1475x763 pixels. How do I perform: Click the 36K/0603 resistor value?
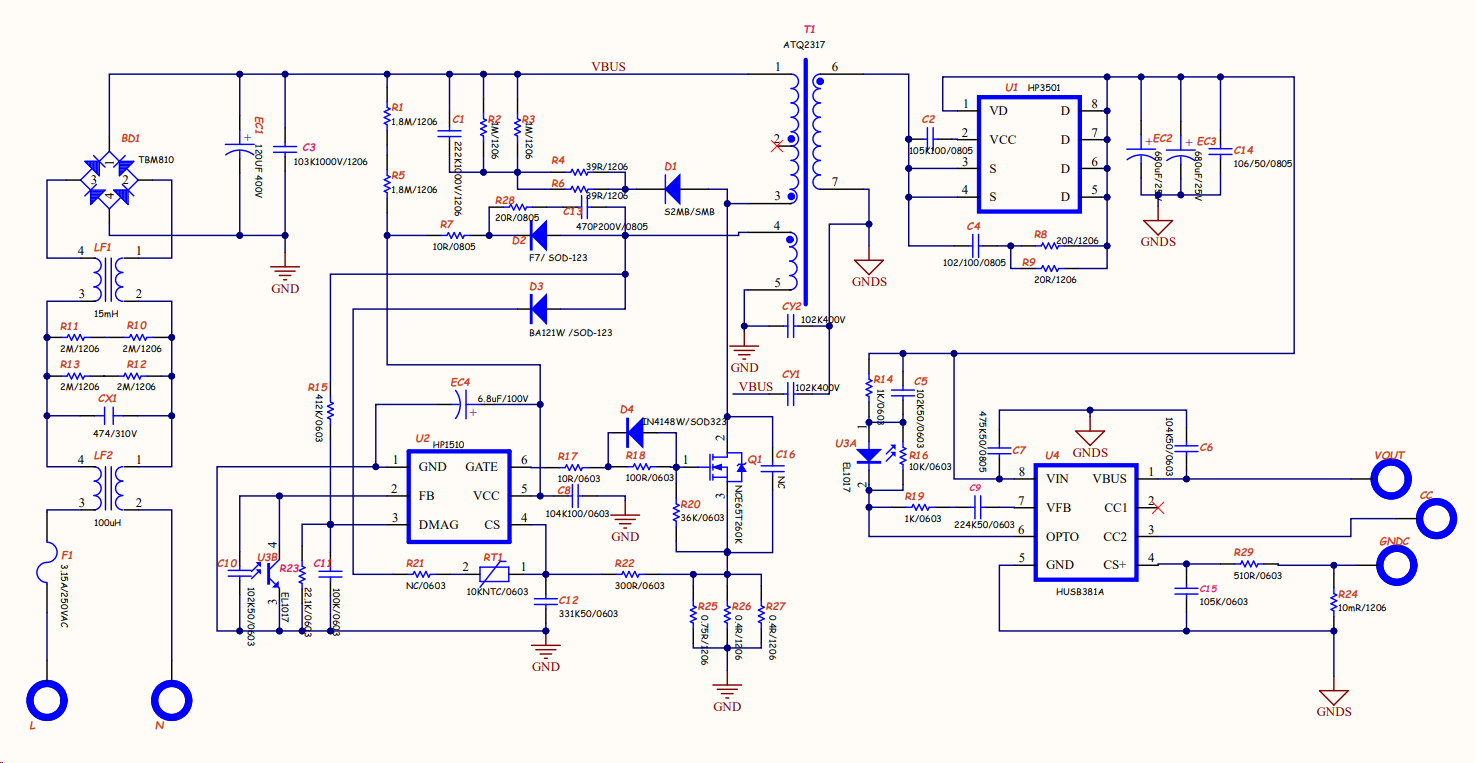pos(702,517)
